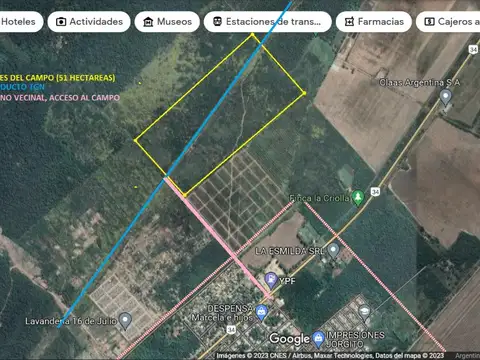Choose the Museos category chip
Image resolution: width=480 pixels, height=360 pixels.
coord(167,22)
